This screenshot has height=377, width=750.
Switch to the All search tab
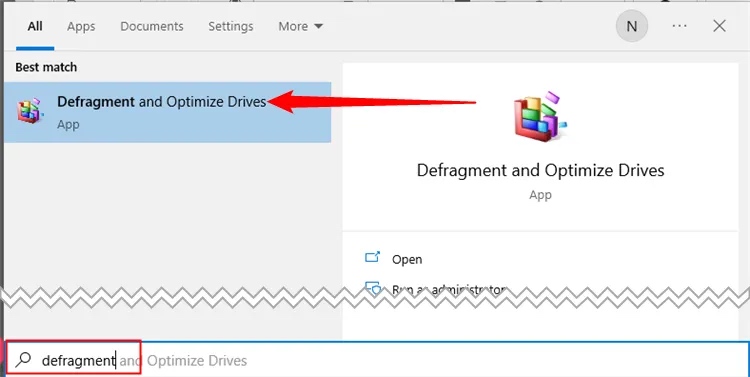[x=35, y=26]
